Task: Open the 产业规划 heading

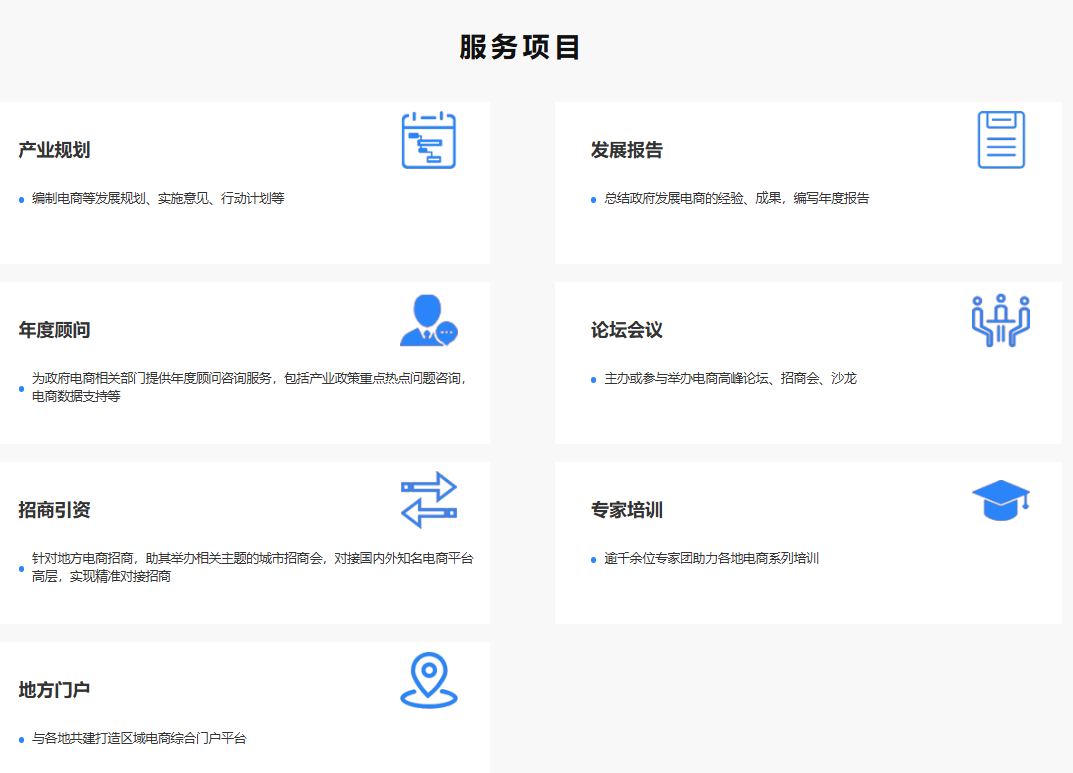Action: pyautogui.click(x=55, y=150)
